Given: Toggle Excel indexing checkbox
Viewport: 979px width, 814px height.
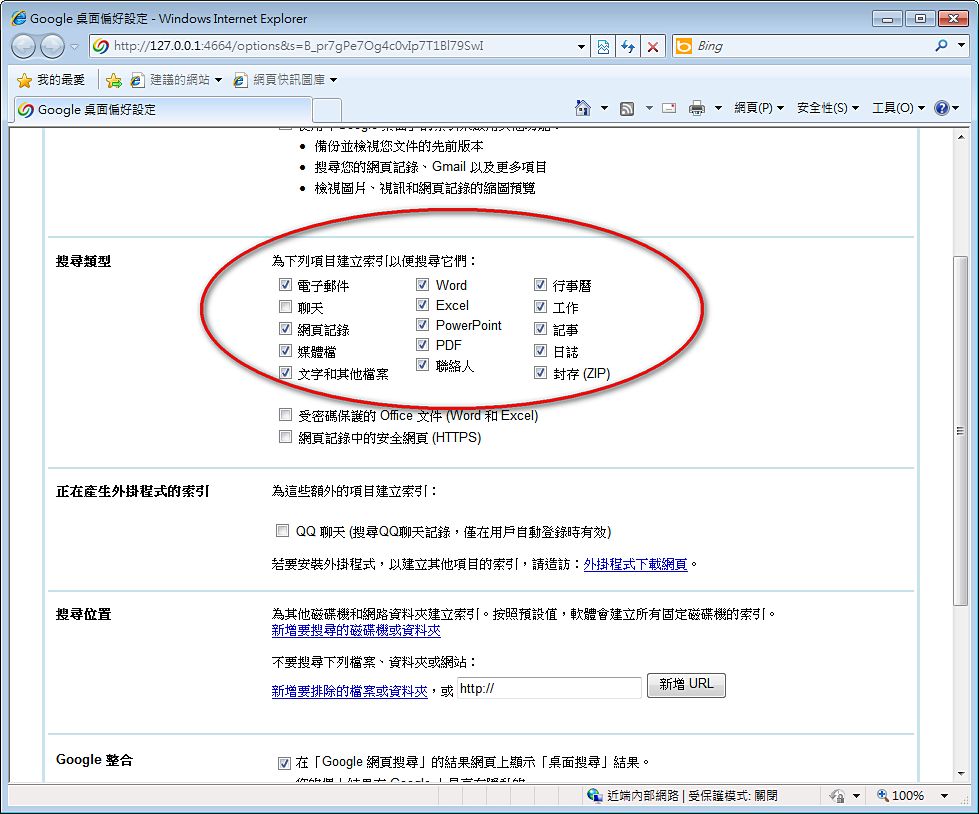Looking at the screenshot, I should pos(423,305).
